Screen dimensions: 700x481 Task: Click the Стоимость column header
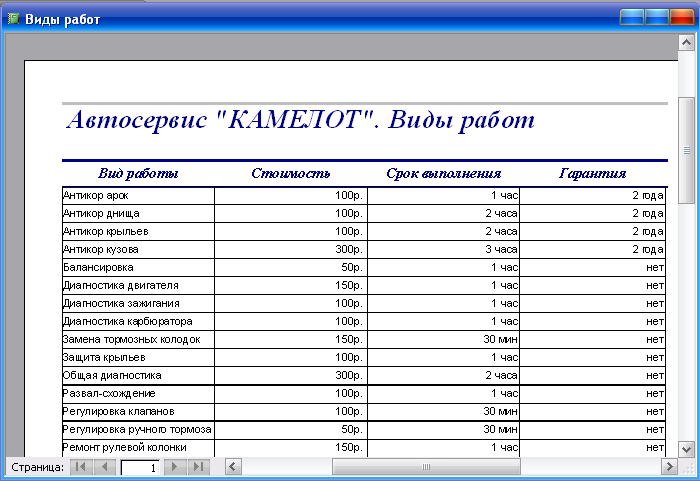click(290, 173)
